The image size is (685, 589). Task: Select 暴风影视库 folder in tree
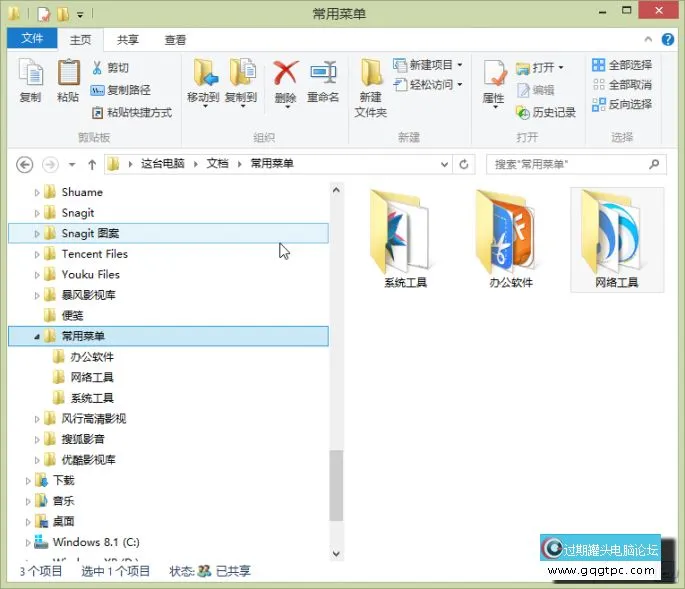pyautogui.click(x=88, y=295)
